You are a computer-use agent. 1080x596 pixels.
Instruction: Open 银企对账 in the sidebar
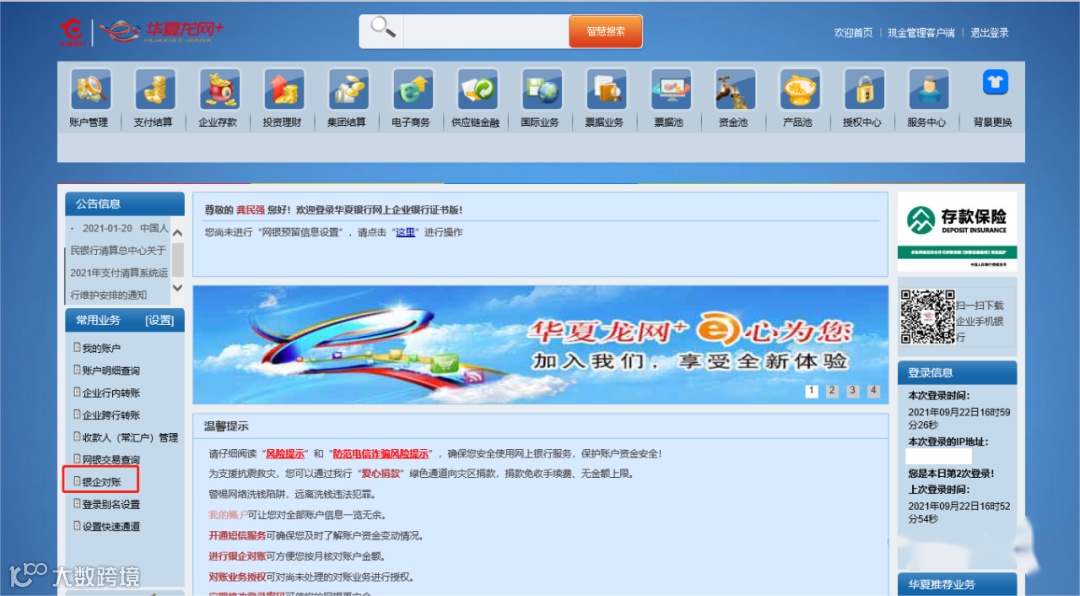(101, 482)
